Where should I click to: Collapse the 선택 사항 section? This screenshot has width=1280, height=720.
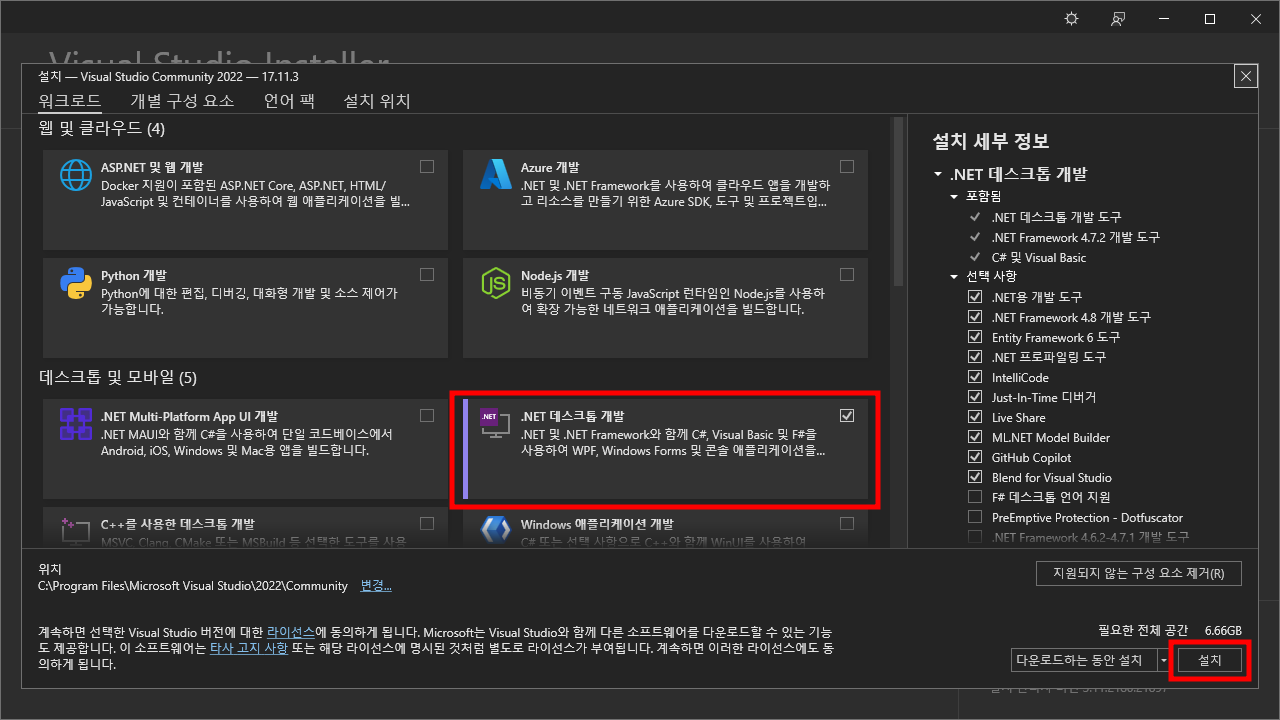955,276
